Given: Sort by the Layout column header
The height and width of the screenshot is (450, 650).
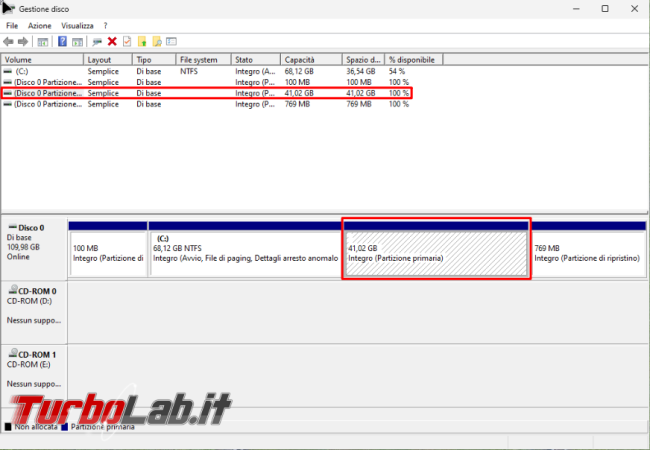Looking at the screenshot, I should tap(108, 60).
